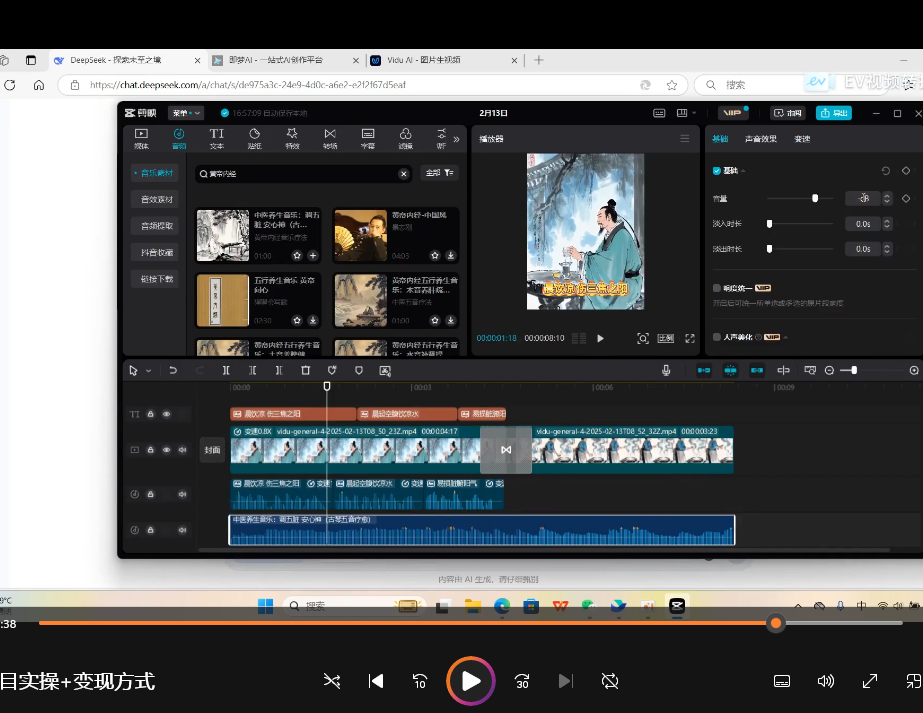Click the 淡出时长 stepper arrows
Image resolution: width=923 pixels, height=713 pixels.
[887, 249]
